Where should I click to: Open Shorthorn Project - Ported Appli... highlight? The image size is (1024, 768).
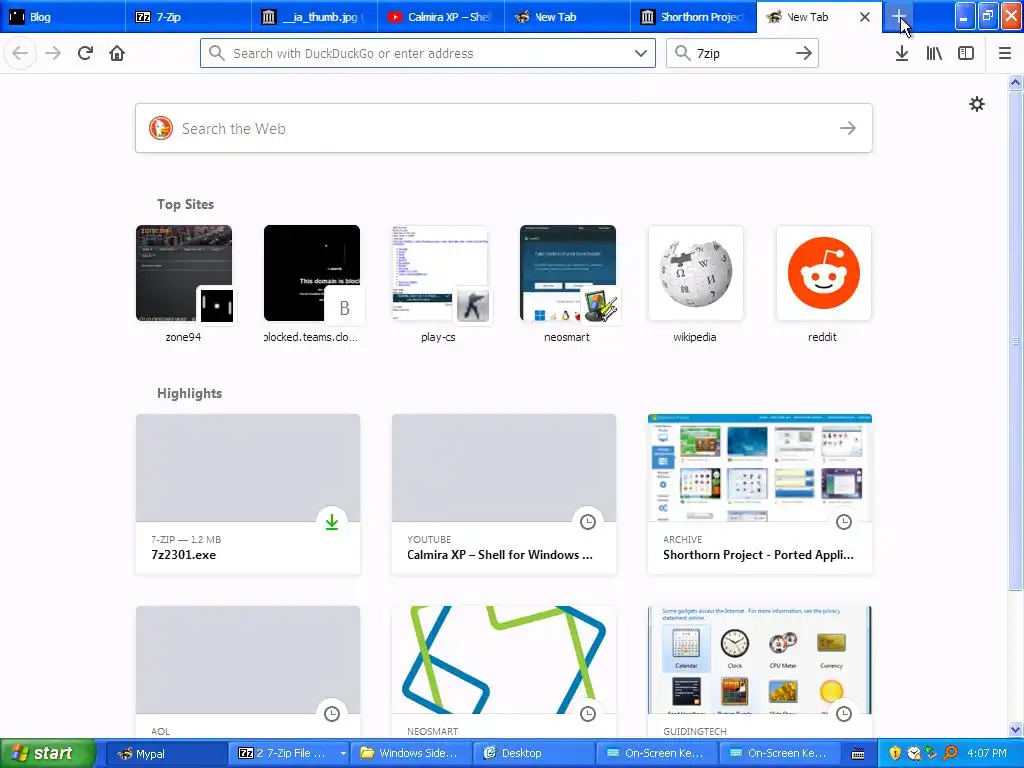(760, 494)
